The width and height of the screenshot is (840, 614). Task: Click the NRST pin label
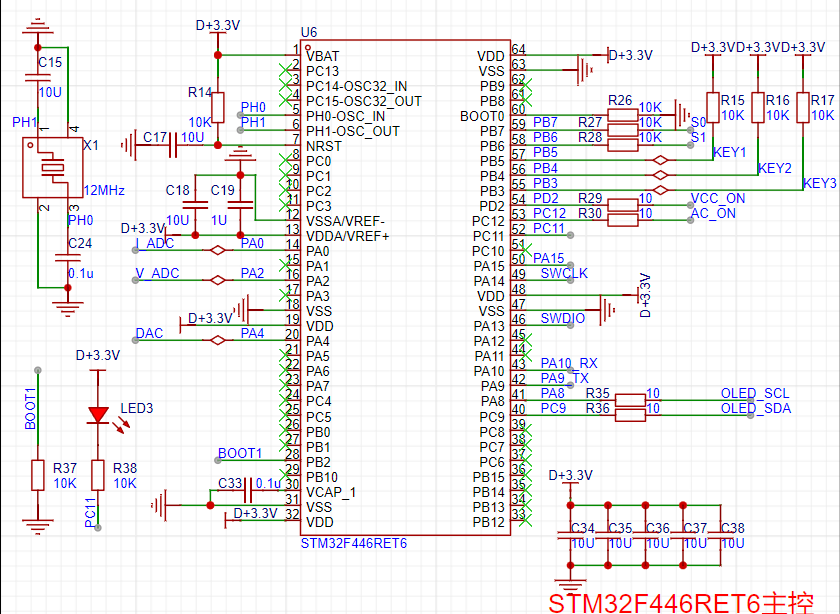tap(324, 146)
